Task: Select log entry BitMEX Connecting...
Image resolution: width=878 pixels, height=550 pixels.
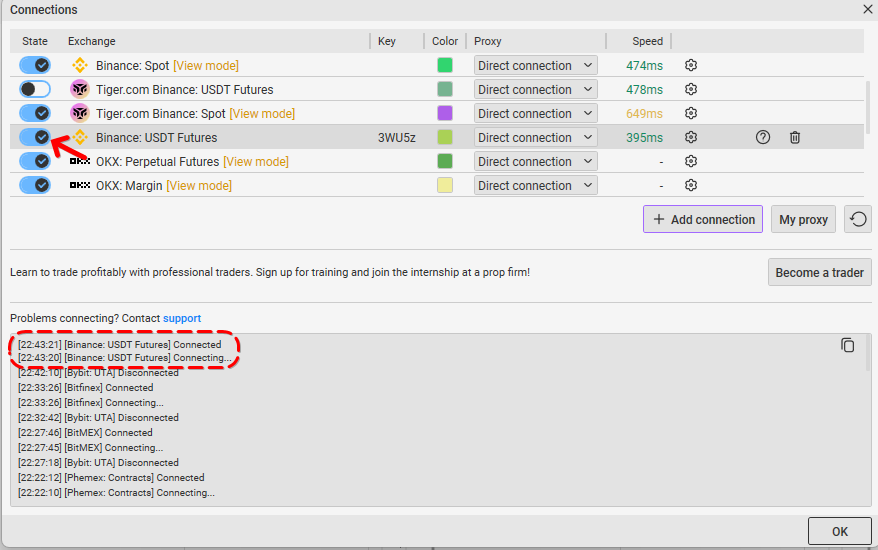Action: (x=90, y=448)
